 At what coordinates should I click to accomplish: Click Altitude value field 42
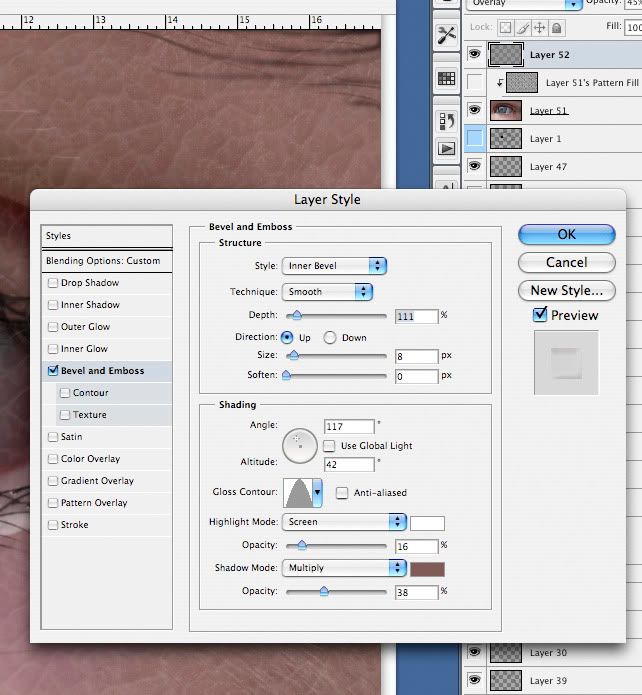[x=349, y=465]
